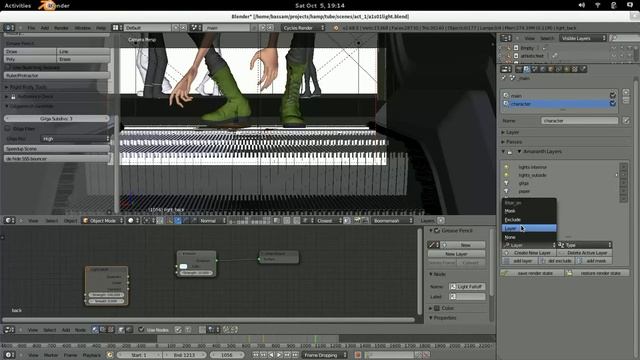This screenshot has width=640, height=360.
Task: Click the outliner editor type icon
Action: click(506, 38)
